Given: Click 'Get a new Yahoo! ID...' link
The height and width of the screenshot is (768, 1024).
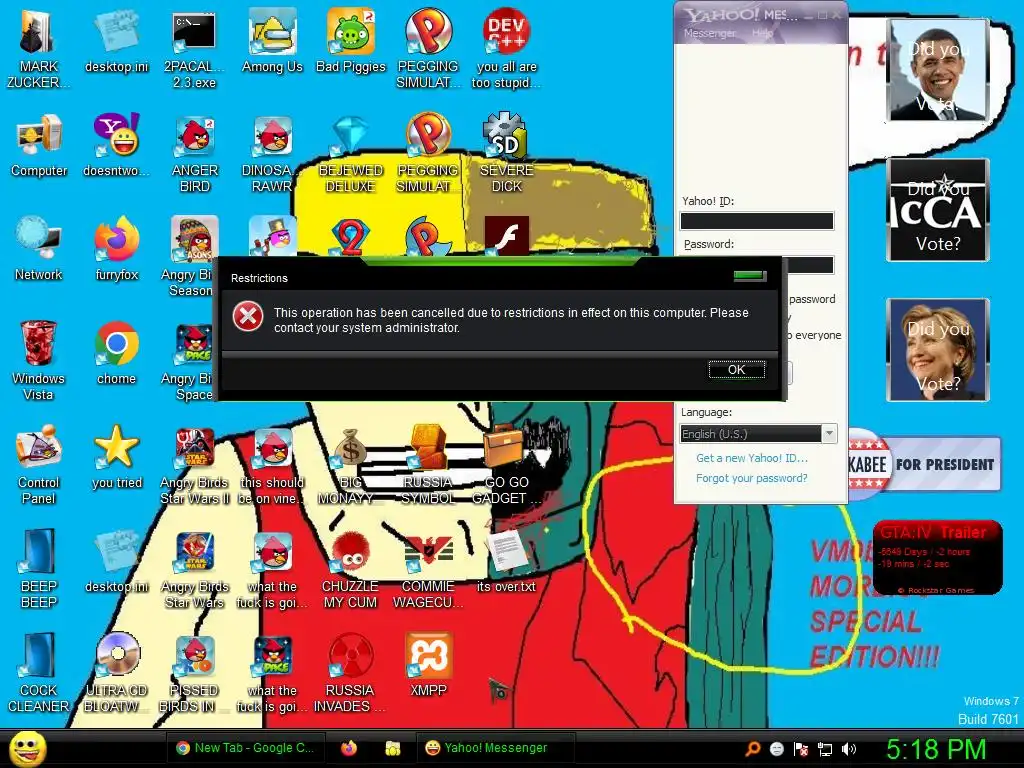Looking at the screenshot, I should point(752,458).
